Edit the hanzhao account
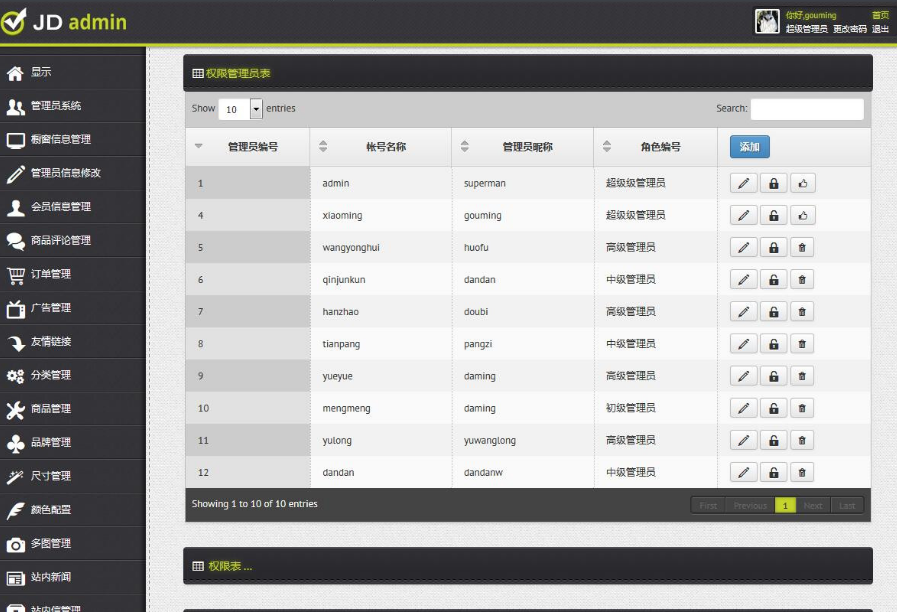Viewport: 897px width, 614px height. point(744,311)
